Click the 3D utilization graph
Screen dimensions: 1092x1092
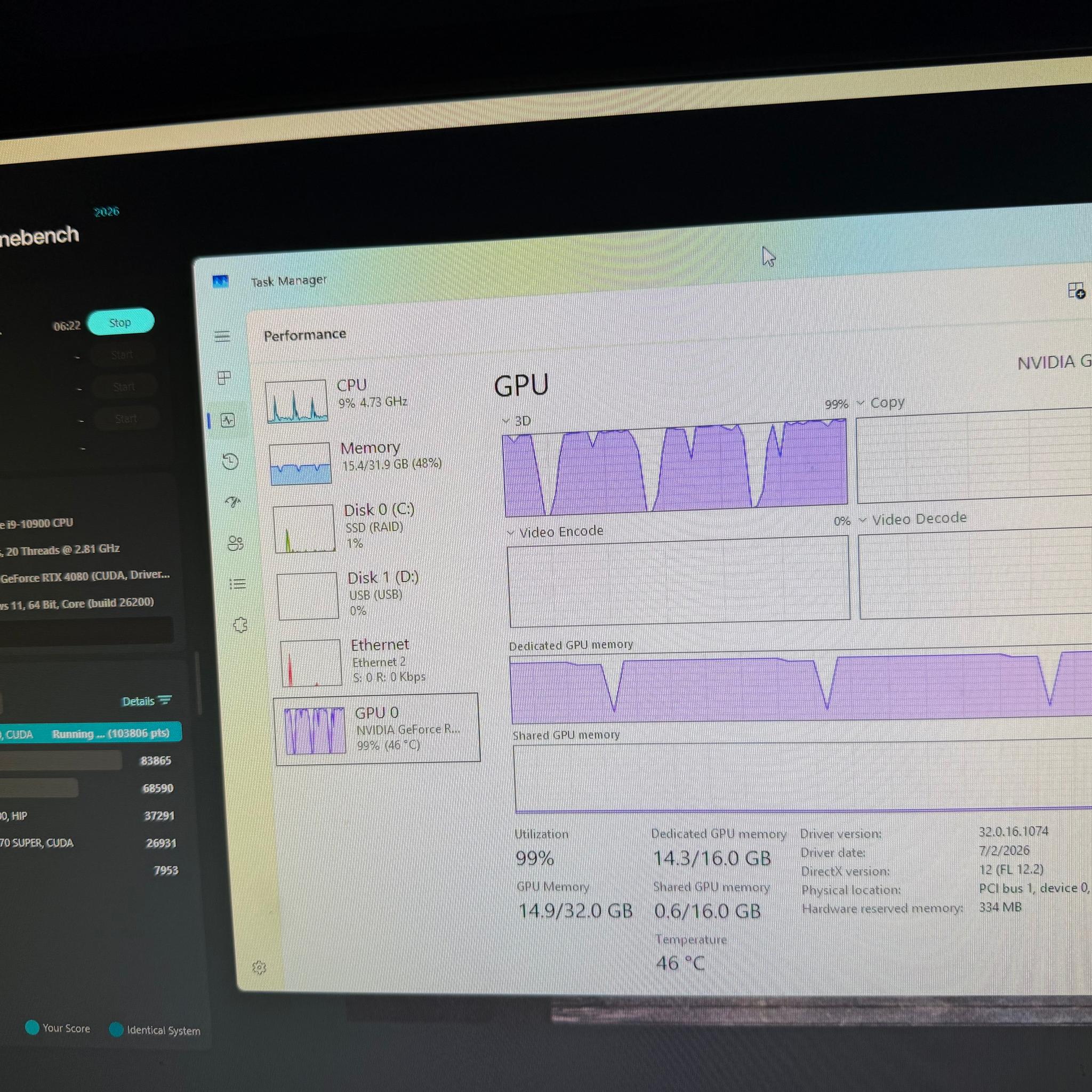click(x=676, y=468)
